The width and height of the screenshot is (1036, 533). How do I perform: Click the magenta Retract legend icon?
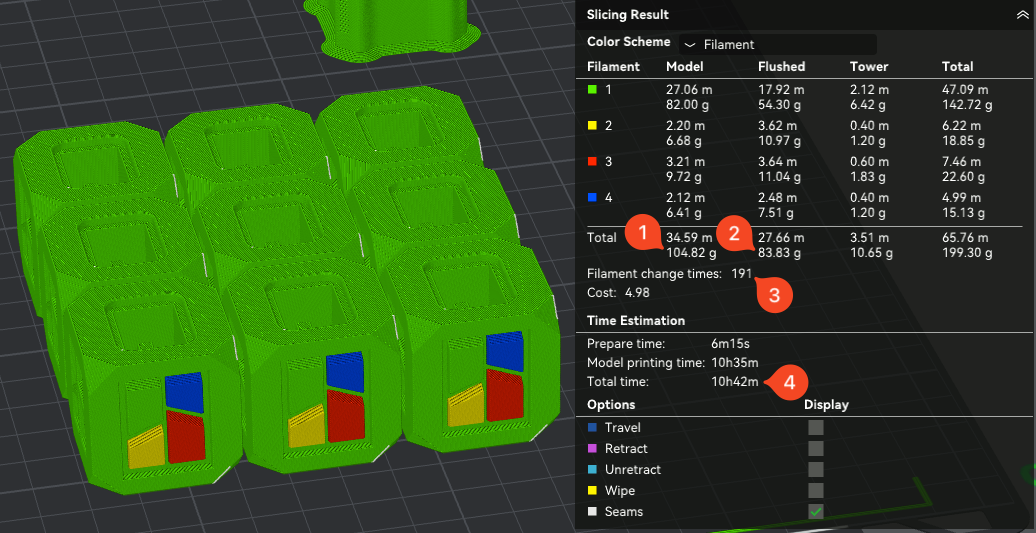(x=593, y=449)
